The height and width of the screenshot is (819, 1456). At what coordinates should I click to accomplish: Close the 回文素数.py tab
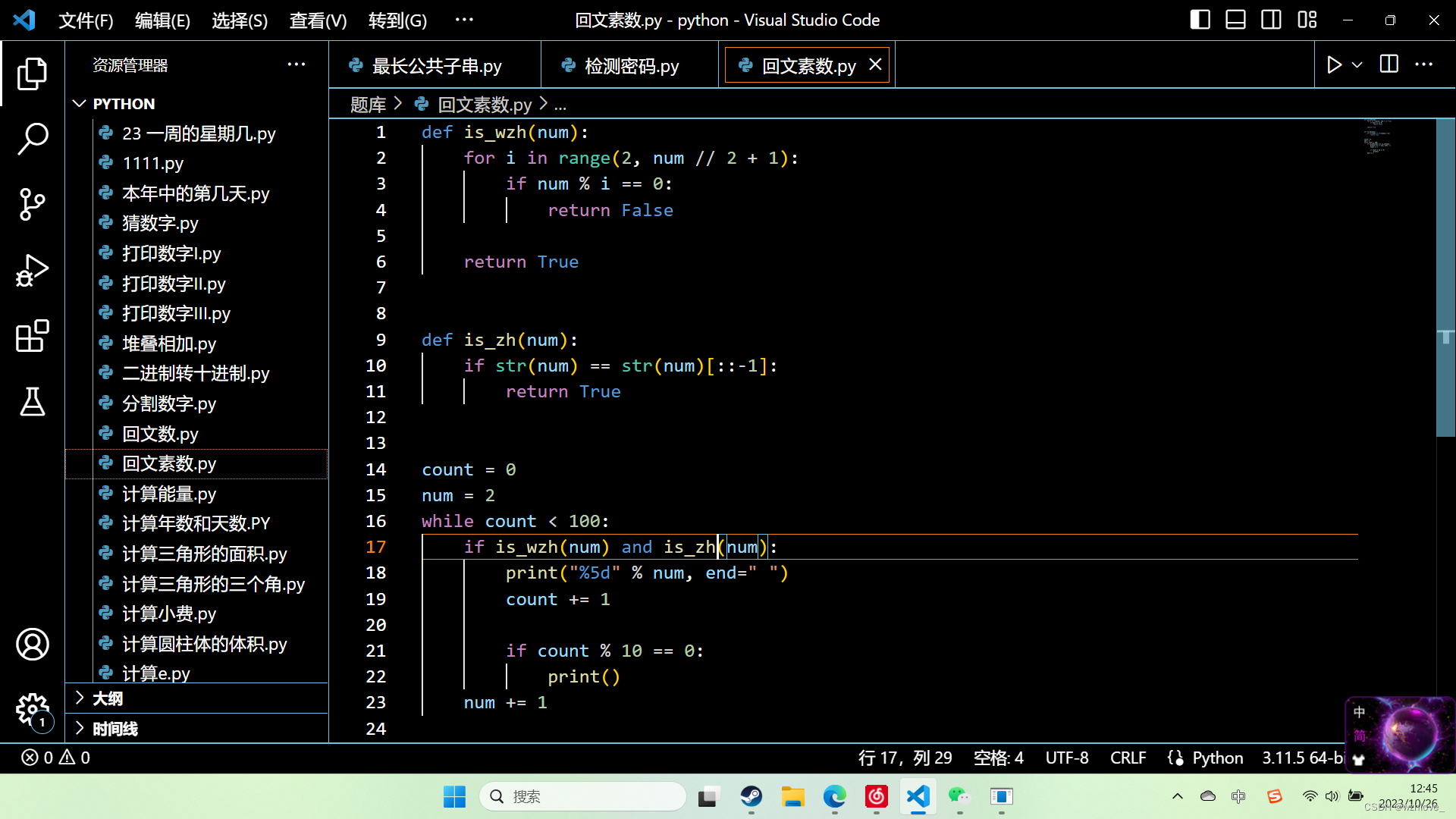pos(875,65)
